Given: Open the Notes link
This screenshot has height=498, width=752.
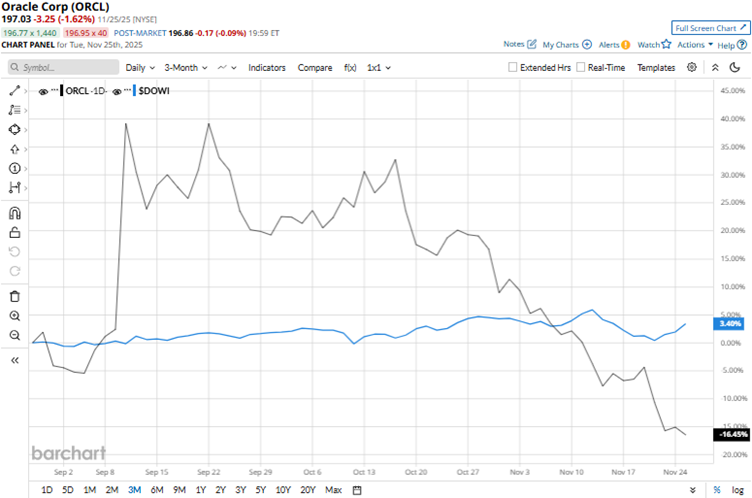Looking at the screenshot, I should (x=514, y=44).
